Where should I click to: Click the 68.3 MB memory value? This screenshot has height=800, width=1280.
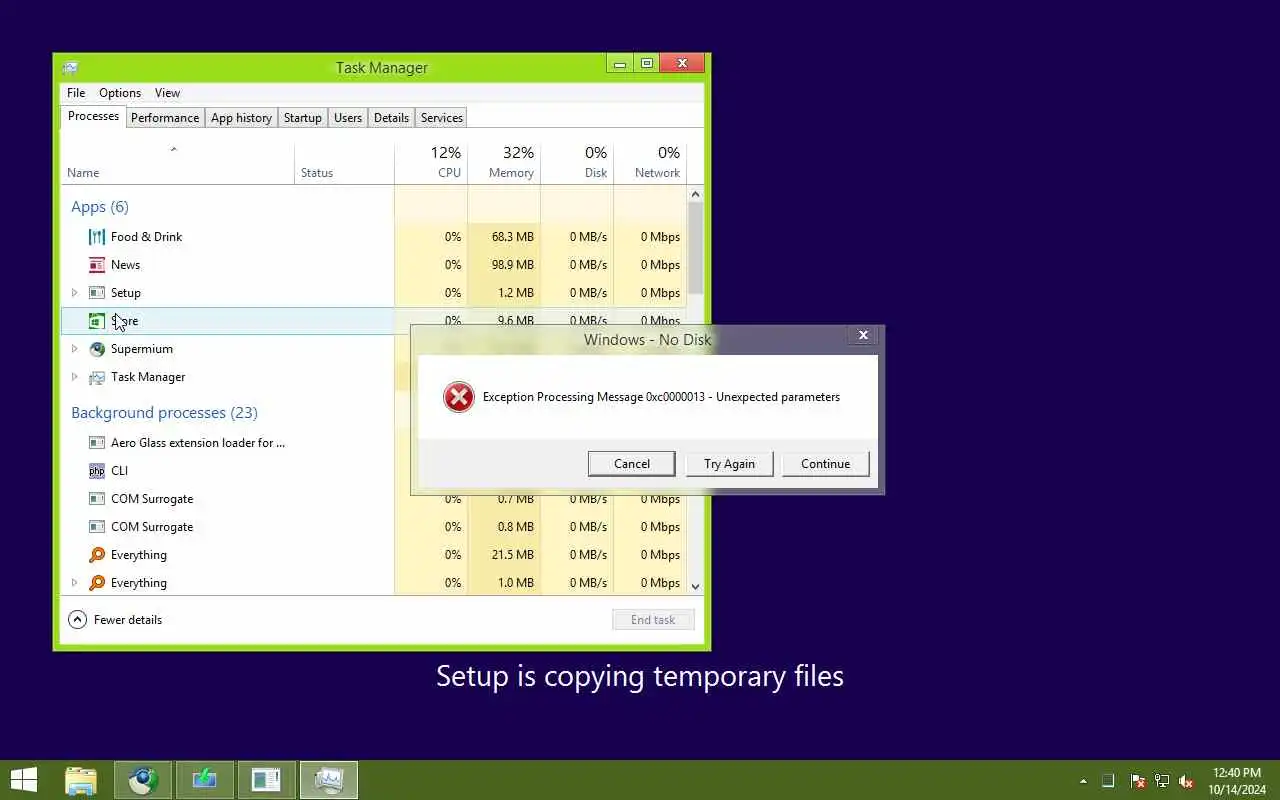click(513, 237)
